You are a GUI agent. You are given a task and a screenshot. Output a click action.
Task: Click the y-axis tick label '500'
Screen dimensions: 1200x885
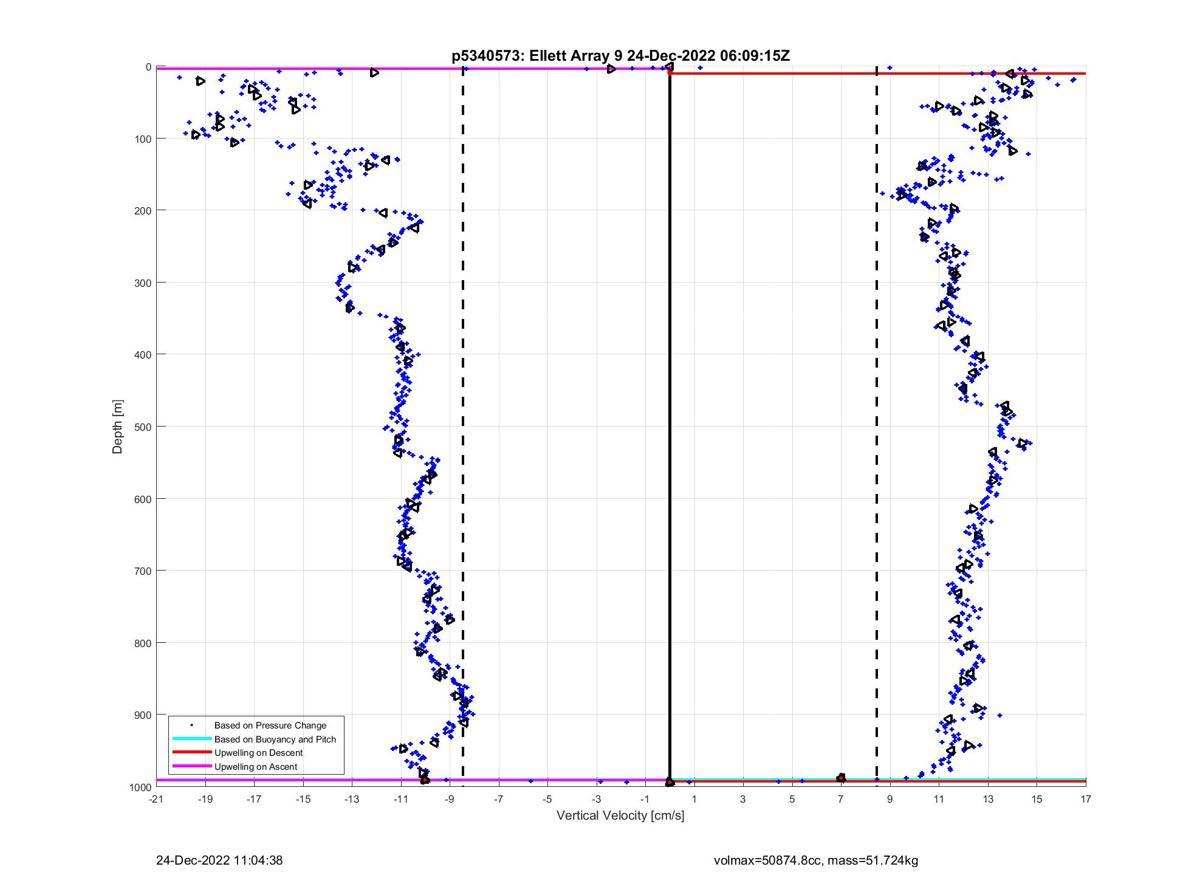click(x=142, y=427)
